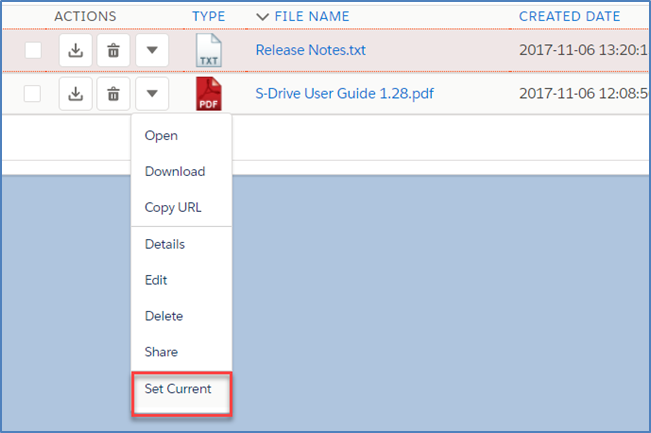Choose Open from the context menu
The image size is (651, 433).
click(x=162, y=135)
